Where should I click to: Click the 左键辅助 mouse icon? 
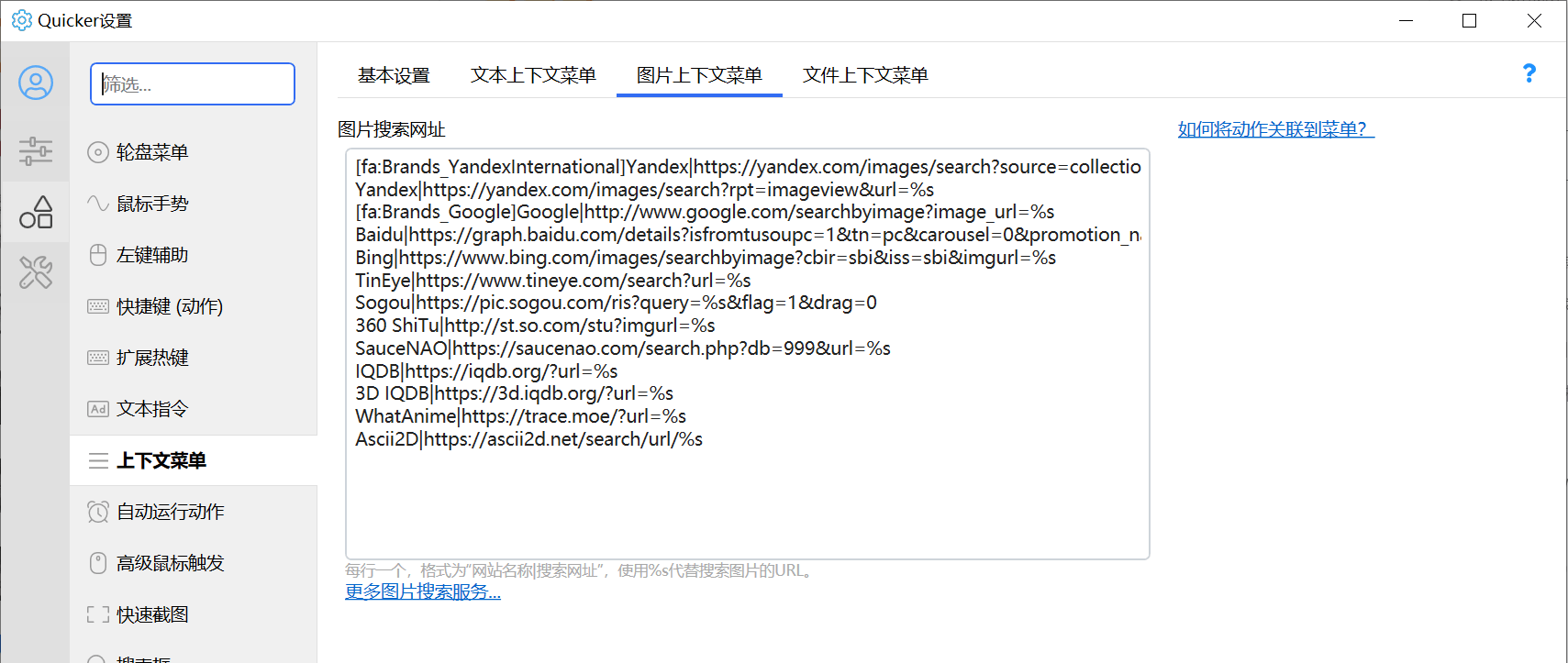[98, 255]
